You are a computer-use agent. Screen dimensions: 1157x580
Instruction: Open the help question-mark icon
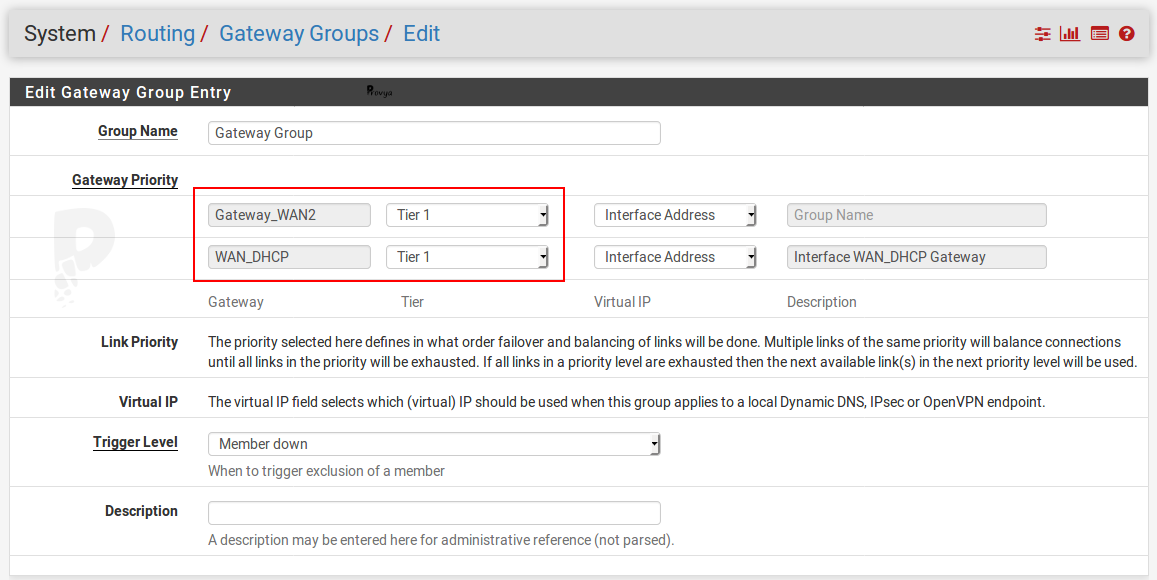(x=1126, y=33)
